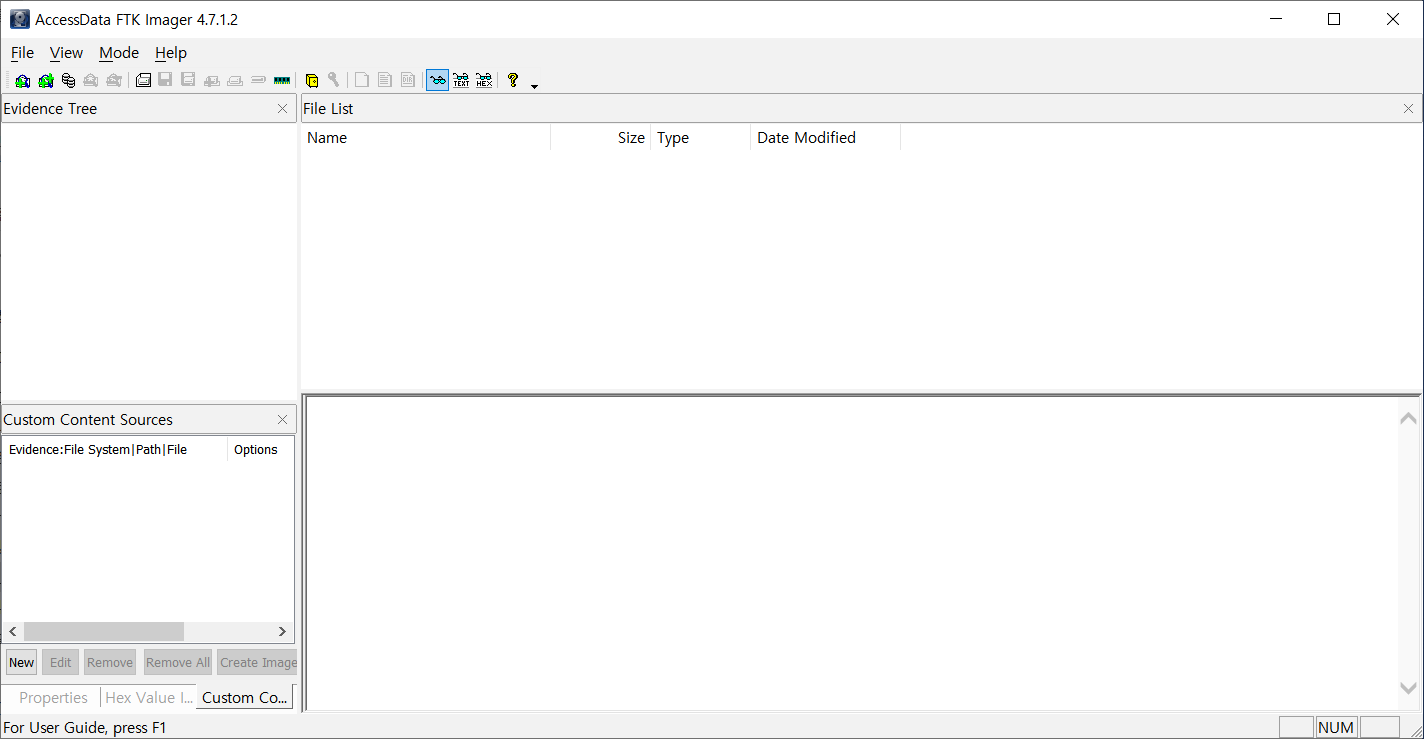Image resolution: width=1424 pixels, height=739 pixels.
Task: Expand the toolbar options dropdown arrow
Action: (534, 86)
